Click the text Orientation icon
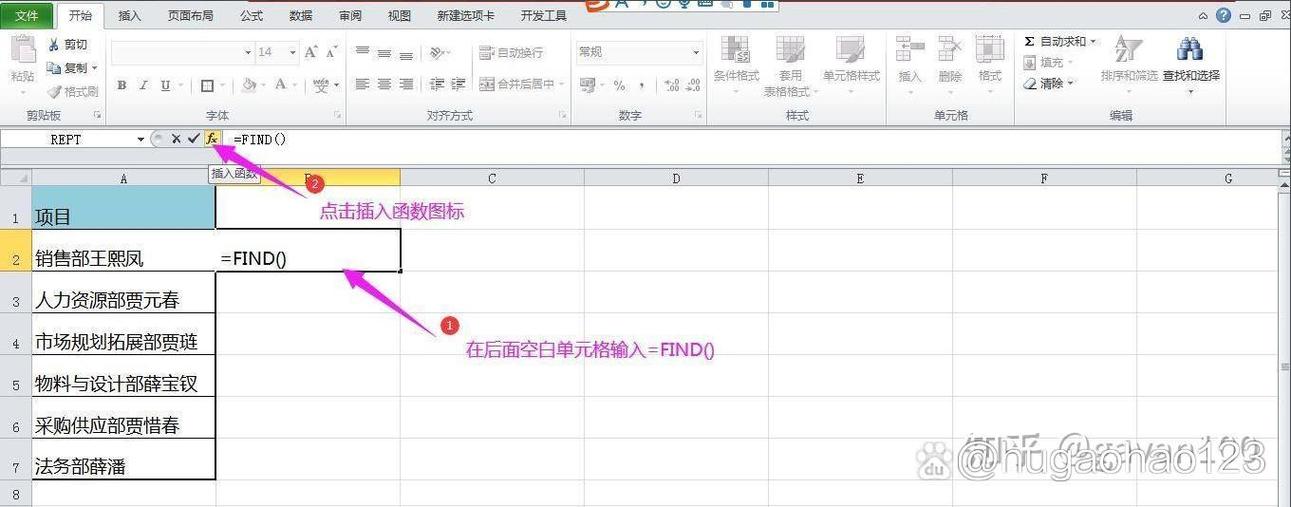 [x=437, y=52]
